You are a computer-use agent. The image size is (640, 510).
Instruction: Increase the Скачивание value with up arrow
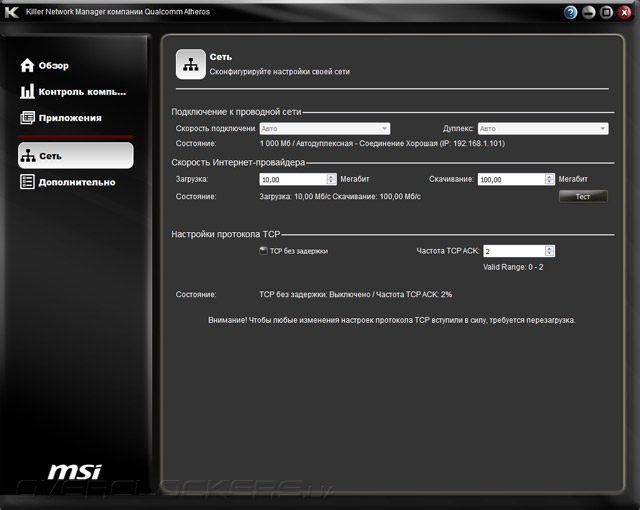tap(549, 177)
